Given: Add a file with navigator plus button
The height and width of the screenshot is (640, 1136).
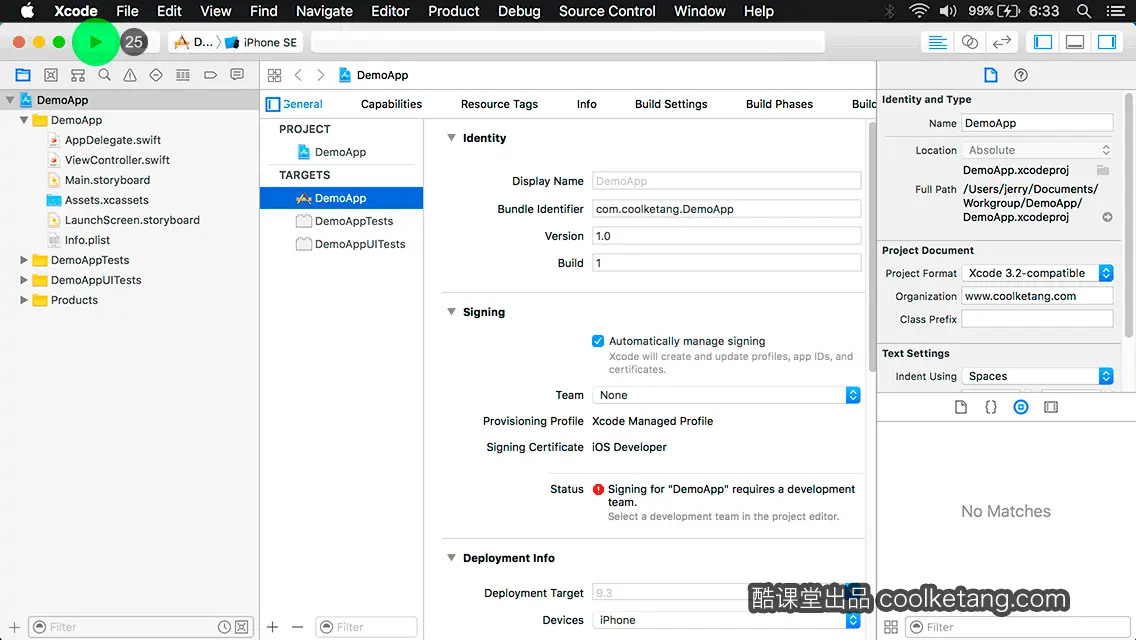Looking at the screenshot, I should point(14,627).
